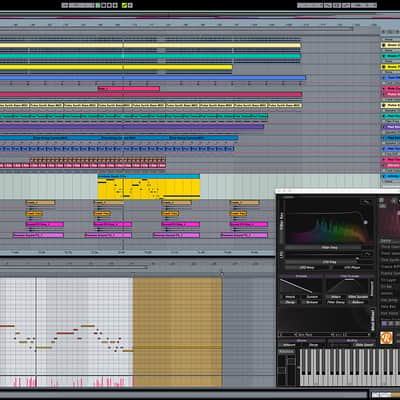Click the bottom time ruler of the arrangement

[137, 253]
